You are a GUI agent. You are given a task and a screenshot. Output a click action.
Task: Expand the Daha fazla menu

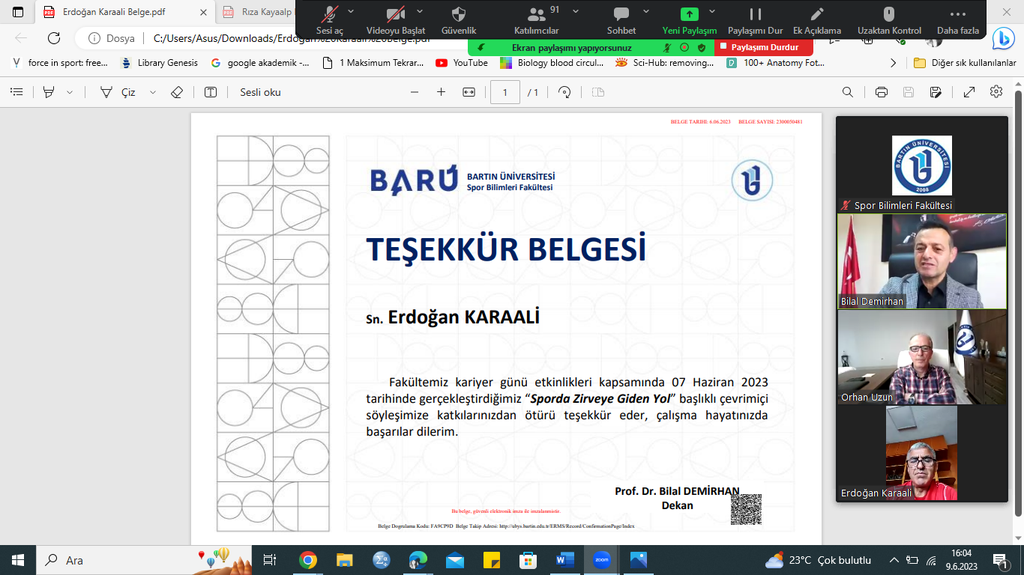[957, 15]
